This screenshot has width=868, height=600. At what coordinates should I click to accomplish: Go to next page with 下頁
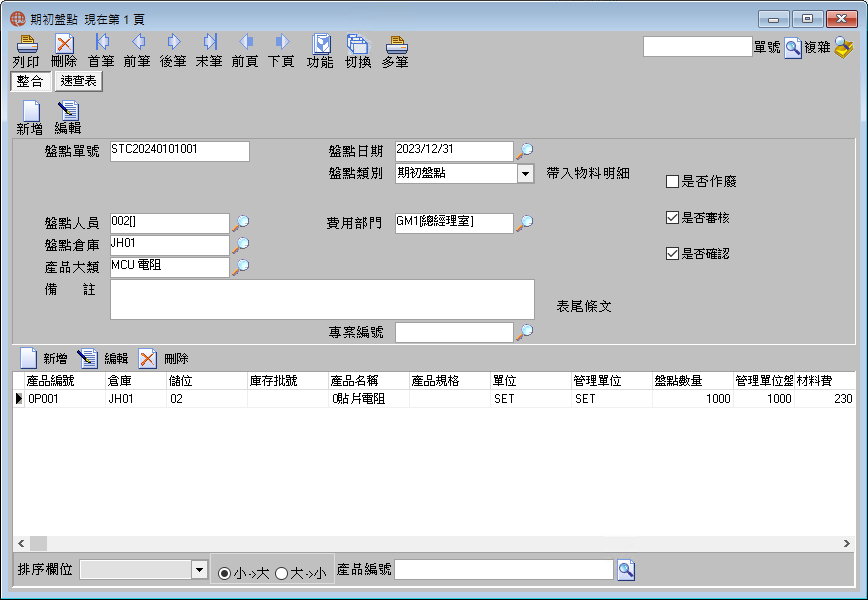[282, 43]
